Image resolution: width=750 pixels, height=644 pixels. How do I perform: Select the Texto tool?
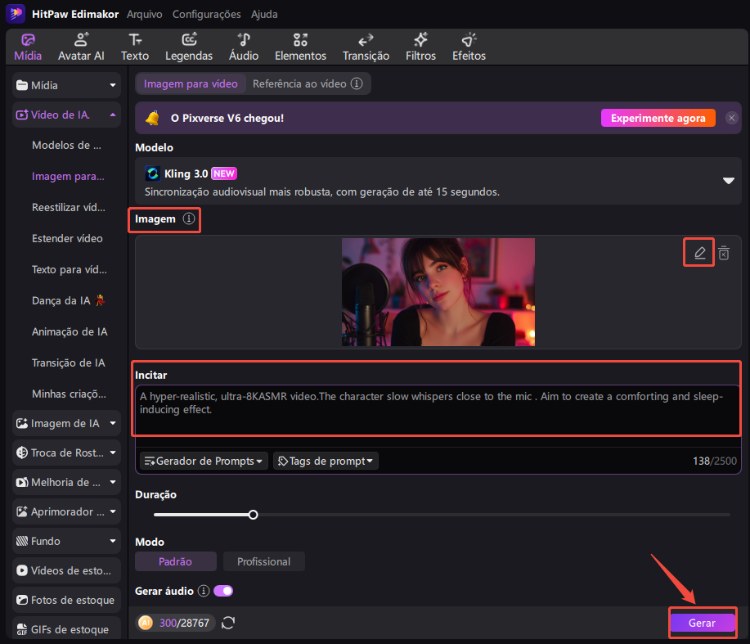[x=135, y=47]
